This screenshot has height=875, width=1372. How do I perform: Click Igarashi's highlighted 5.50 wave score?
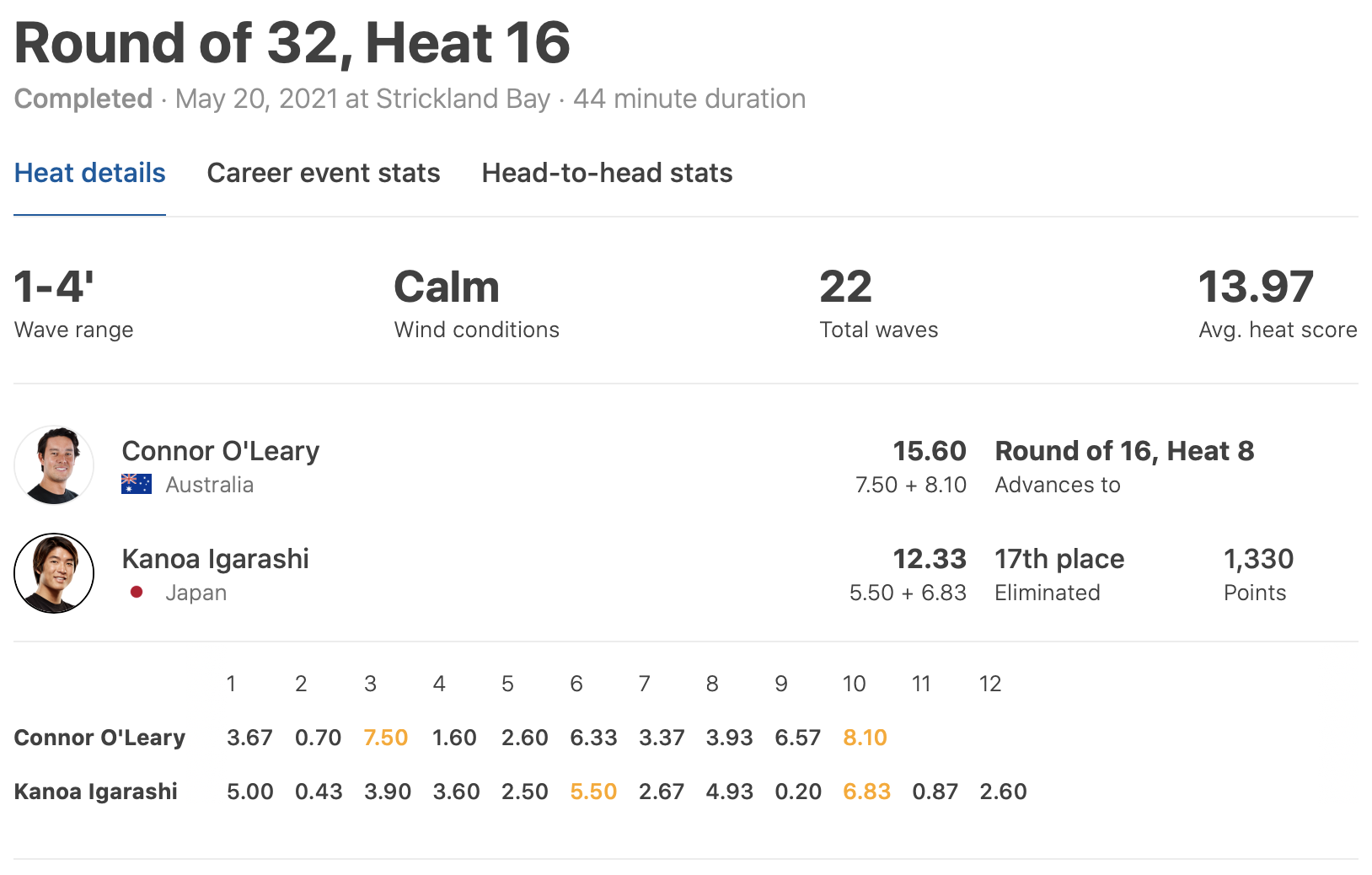[593, 792]
